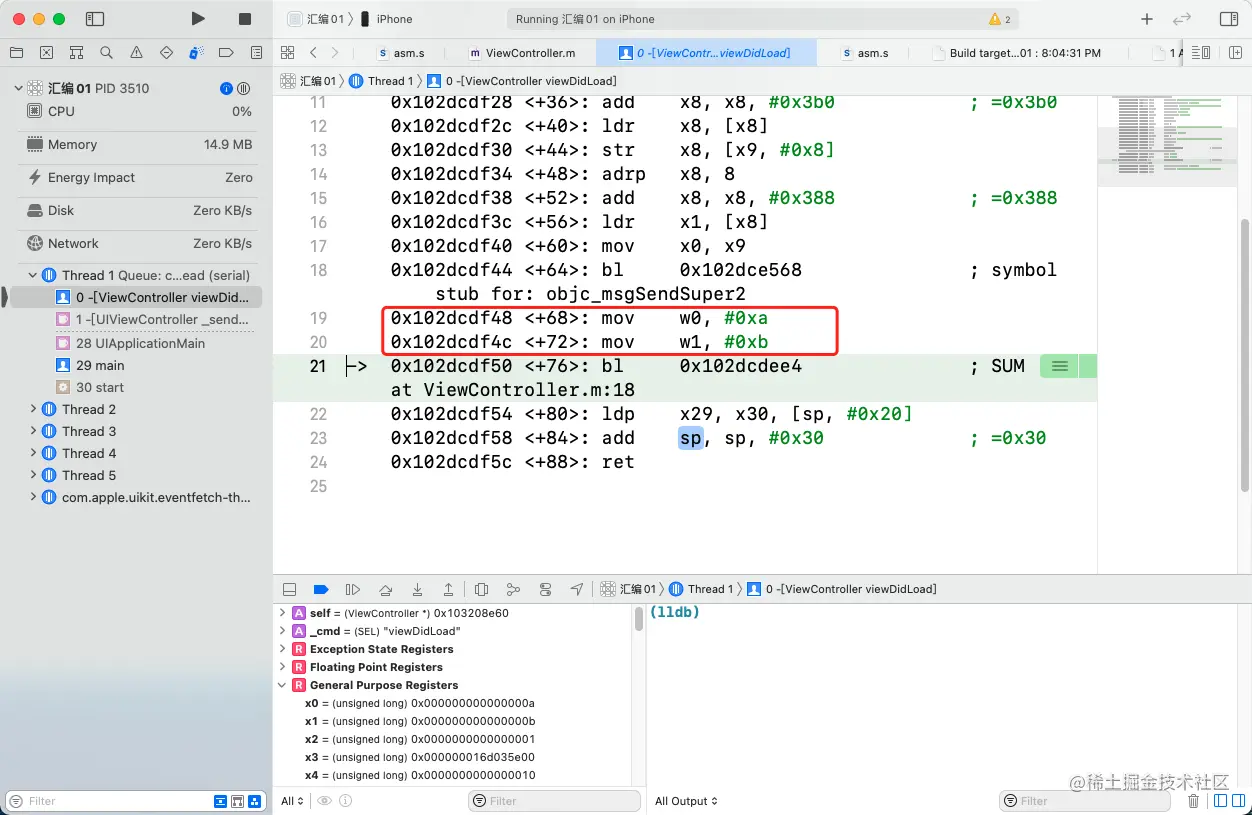
Task: Open the Memory gauge
Action: (139, 144)
